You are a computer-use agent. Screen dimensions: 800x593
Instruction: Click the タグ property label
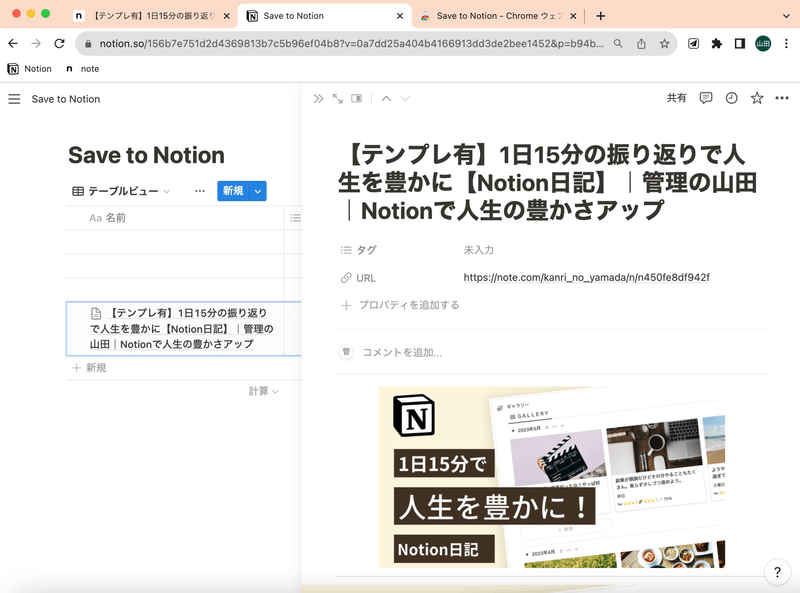pos(359,250)
